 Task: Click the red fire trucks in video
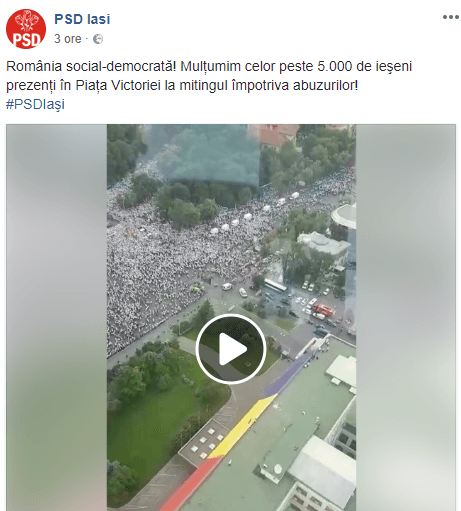(x=323, y=310)
